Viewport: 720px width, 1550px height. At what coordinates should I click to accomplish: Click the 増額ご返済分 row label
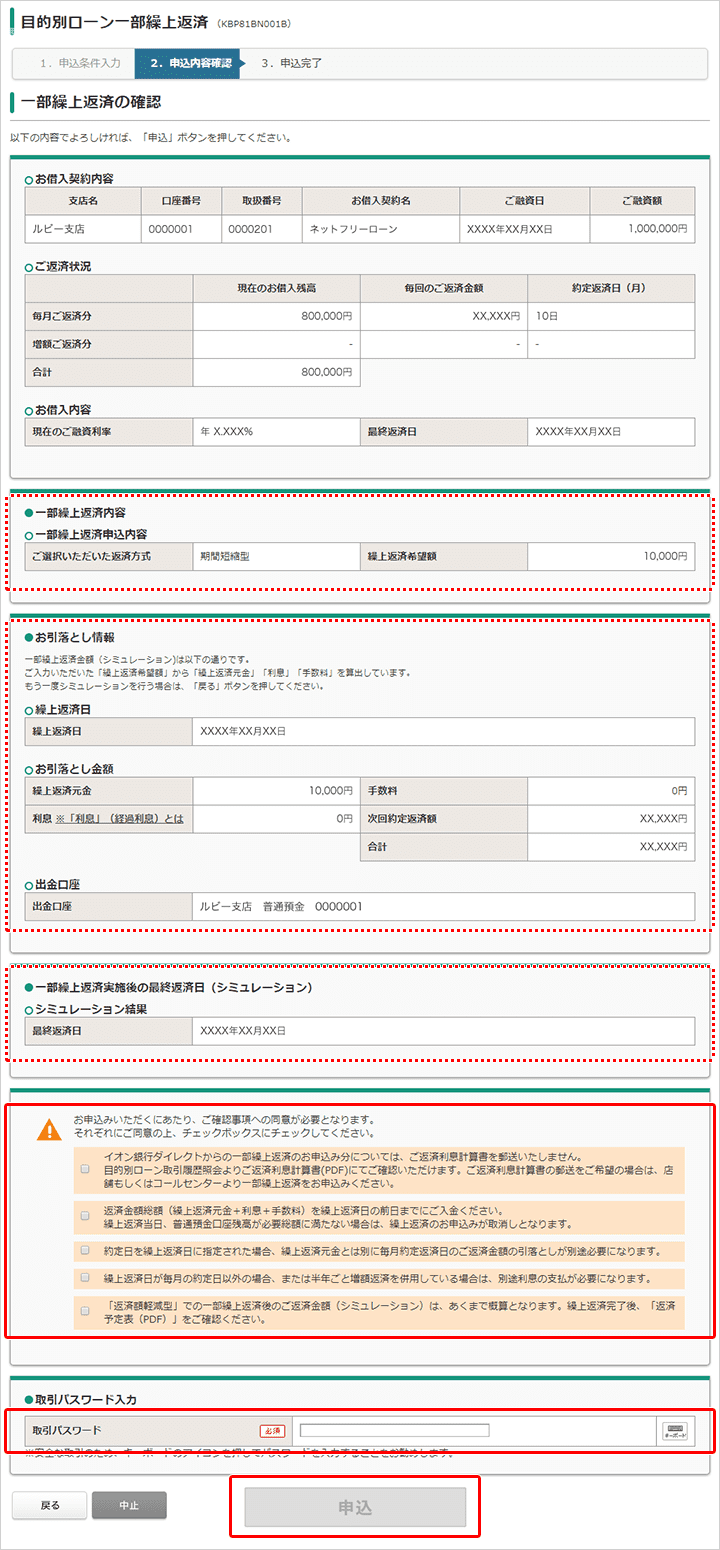(109, 344)
